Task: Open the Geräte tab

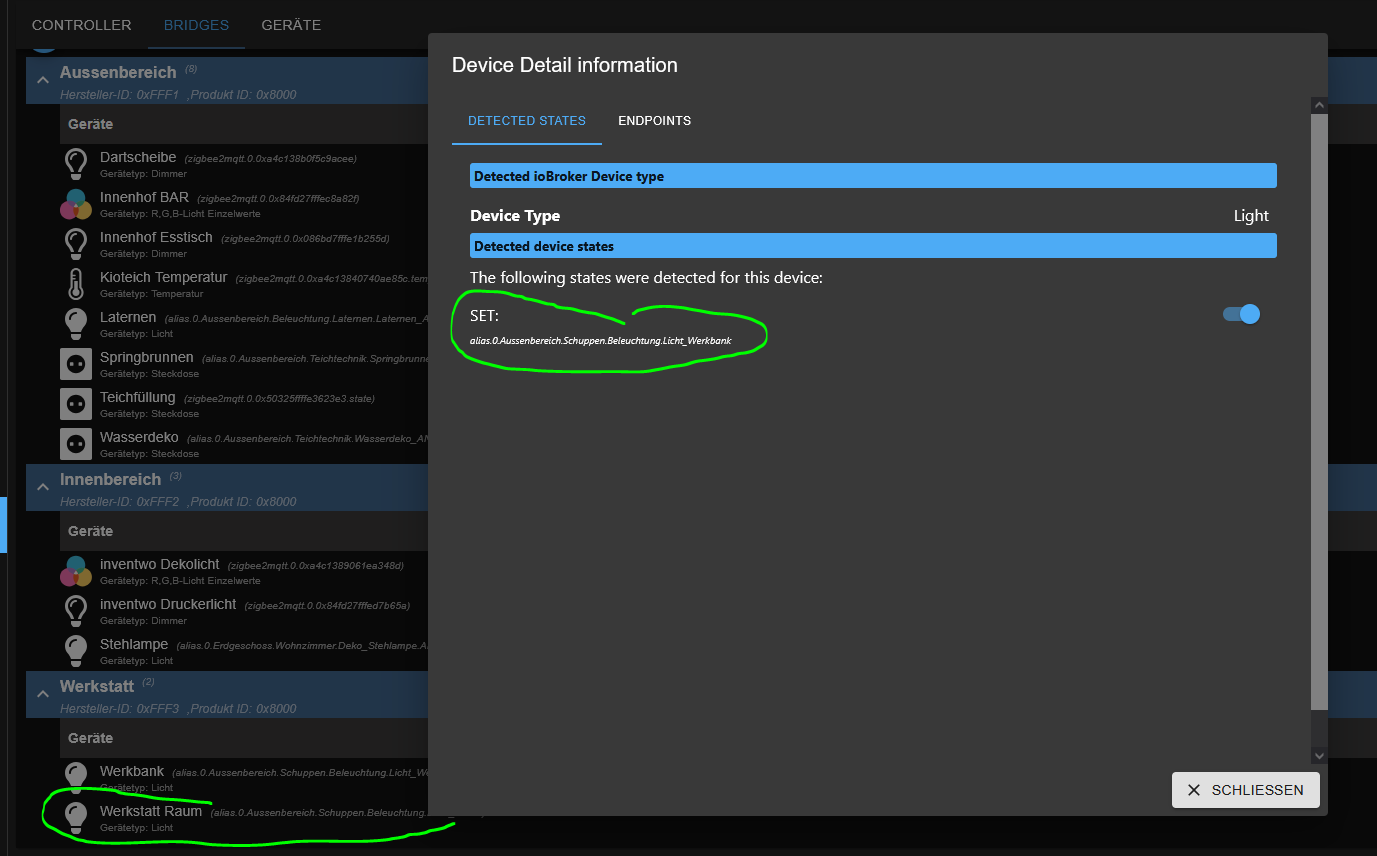Action: (291, 25)
